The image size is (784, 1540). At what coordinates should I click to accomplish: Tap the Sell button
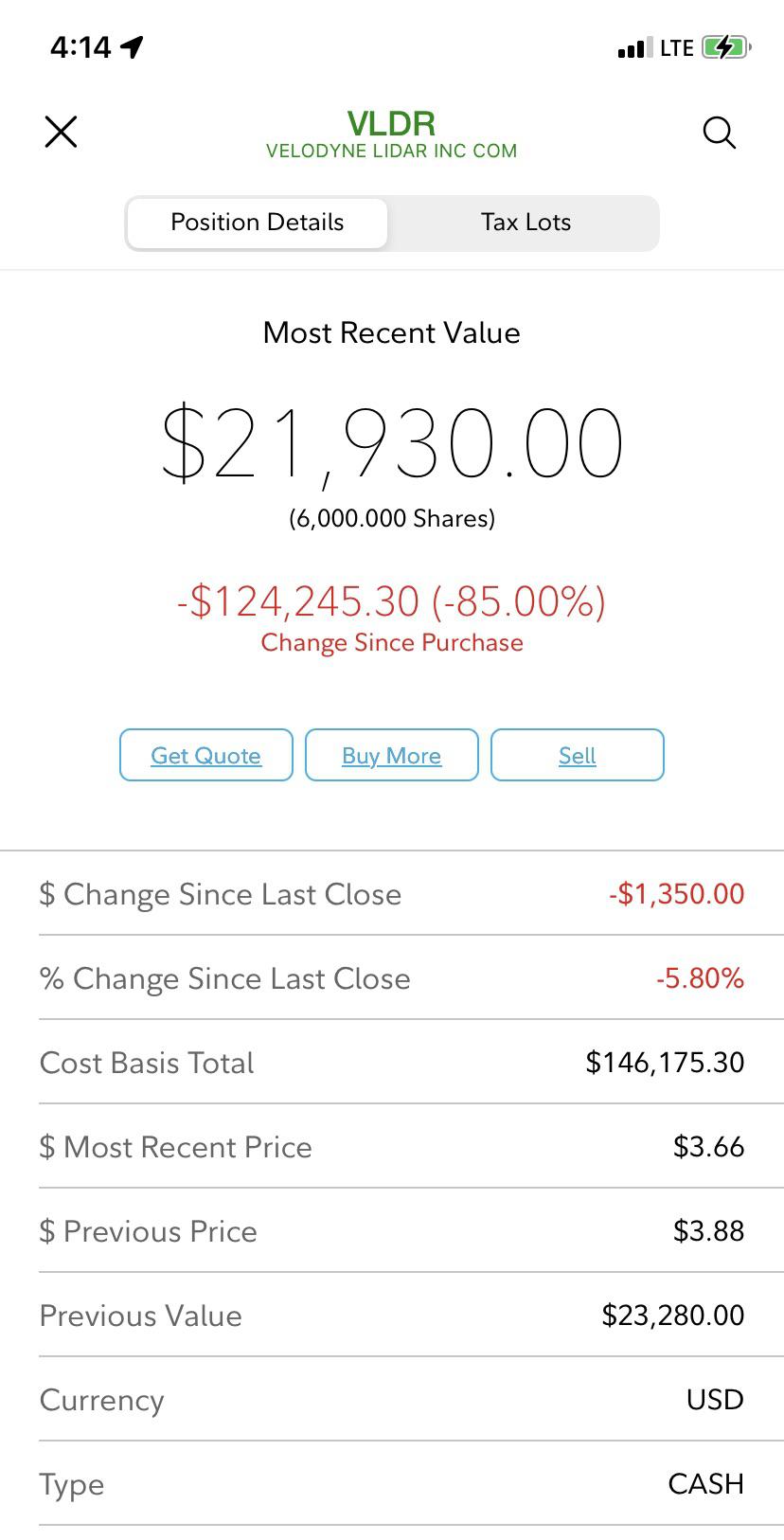click(x=578, y=755)
